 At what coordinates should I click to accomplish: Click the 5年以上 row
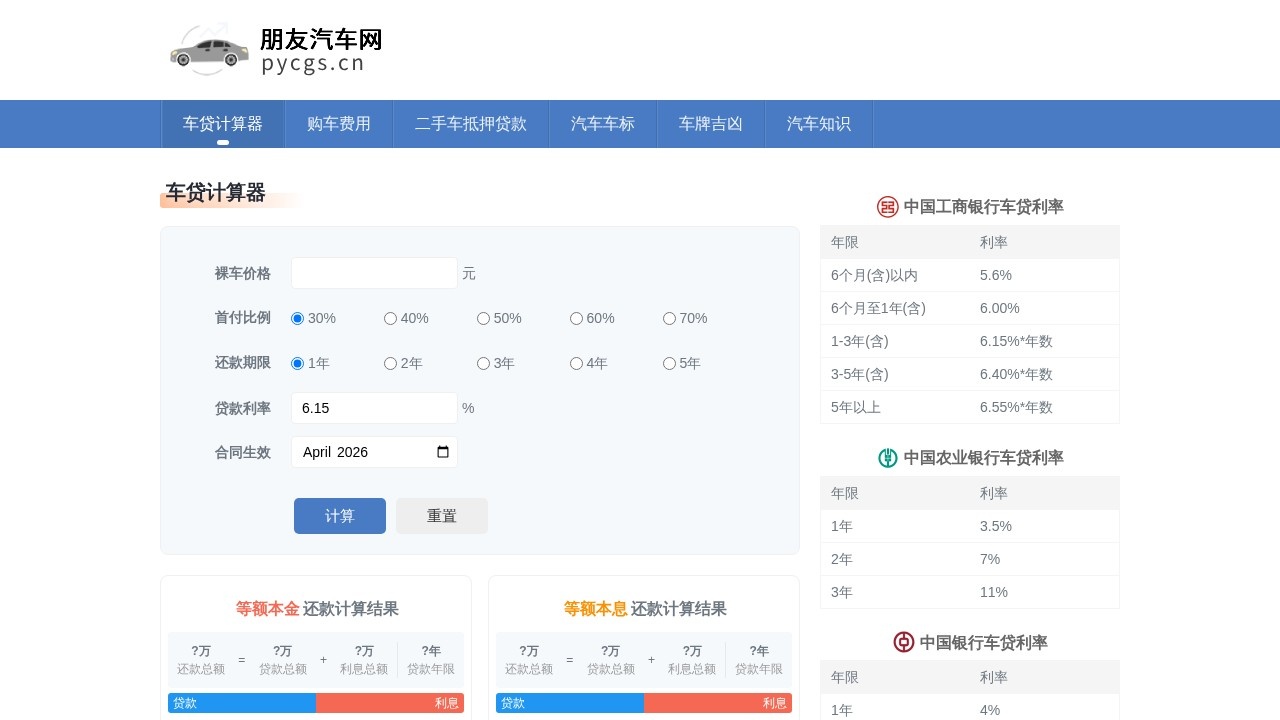click(970, 407)
